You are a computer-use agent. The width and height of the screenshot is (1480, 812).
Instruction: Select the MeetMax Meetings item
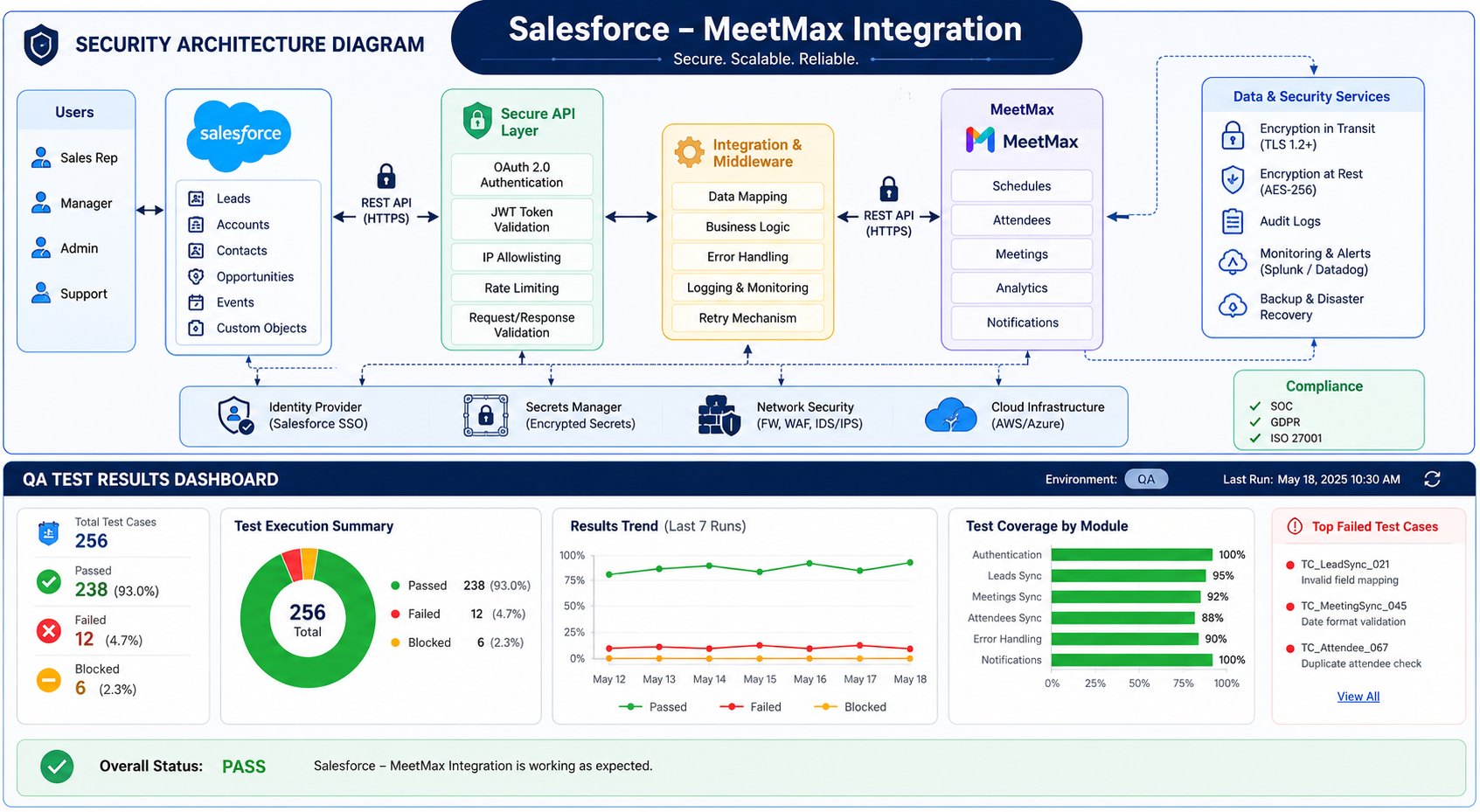[x=1022, y=254]
